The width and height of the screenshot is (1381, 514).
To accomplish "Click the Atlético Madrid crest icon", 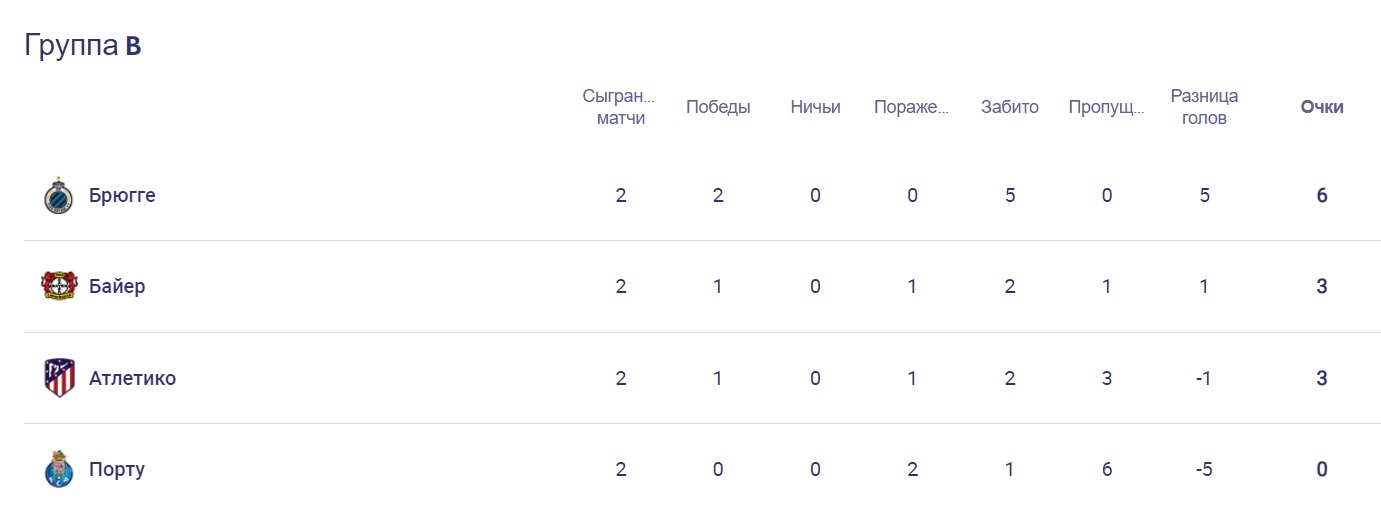I will pyautogui.click(x=59, y=378).
